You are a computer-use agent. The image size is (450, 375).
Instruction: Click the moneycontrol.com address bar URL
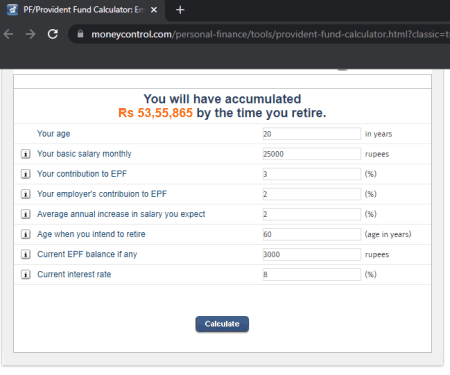tap(270, 34)
